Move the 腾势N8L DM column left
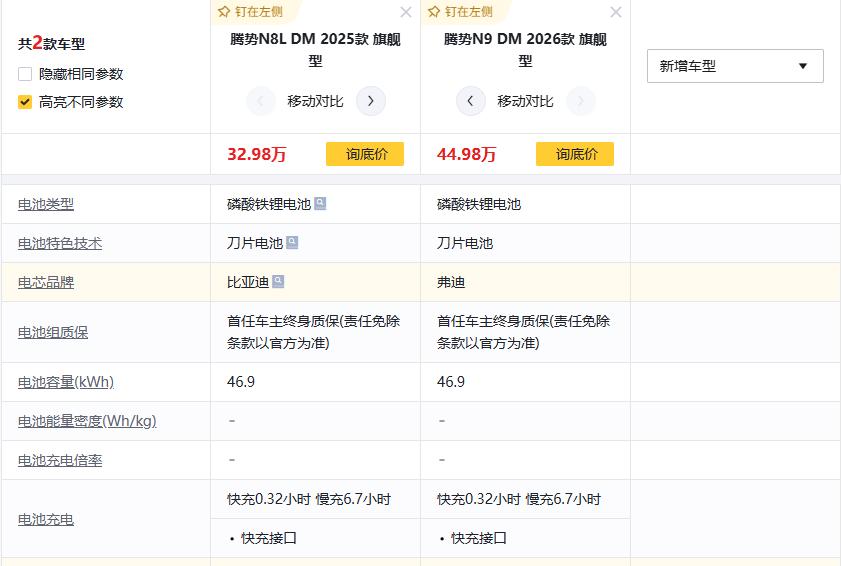This screenshot has height=566, width=841. pos(261,101)
